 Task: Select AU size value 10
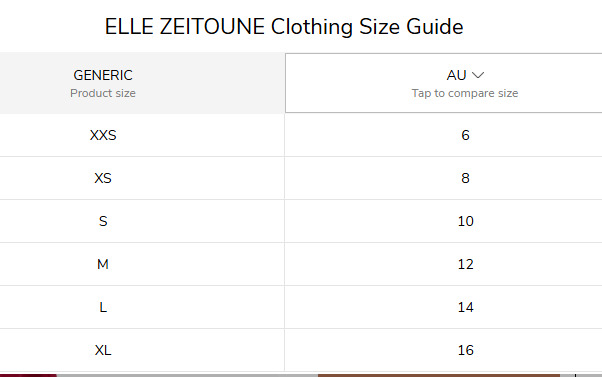(x=465, y=221)
